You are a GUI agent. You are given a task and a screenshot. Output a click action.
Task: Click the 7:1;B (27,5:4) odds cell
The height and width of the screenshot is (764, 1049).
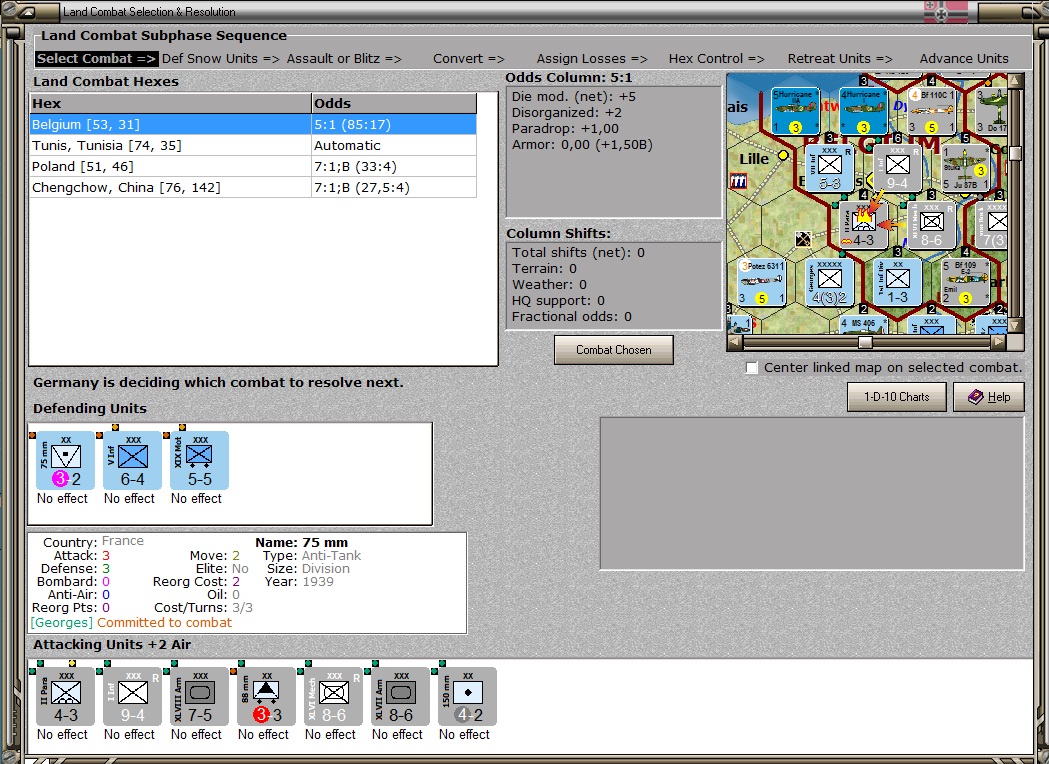[x=394, y=187]
